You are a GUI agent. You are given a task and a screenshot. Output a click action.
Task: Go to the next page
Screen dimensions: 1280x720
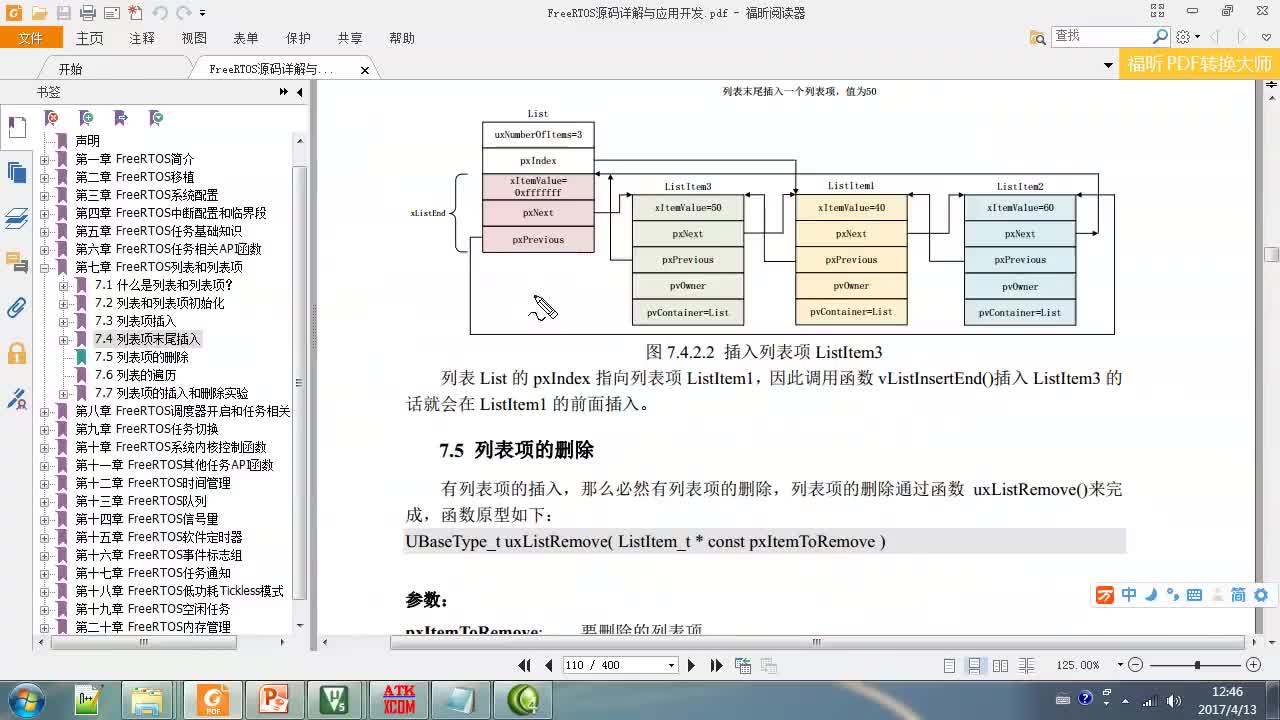pos(691,665)
